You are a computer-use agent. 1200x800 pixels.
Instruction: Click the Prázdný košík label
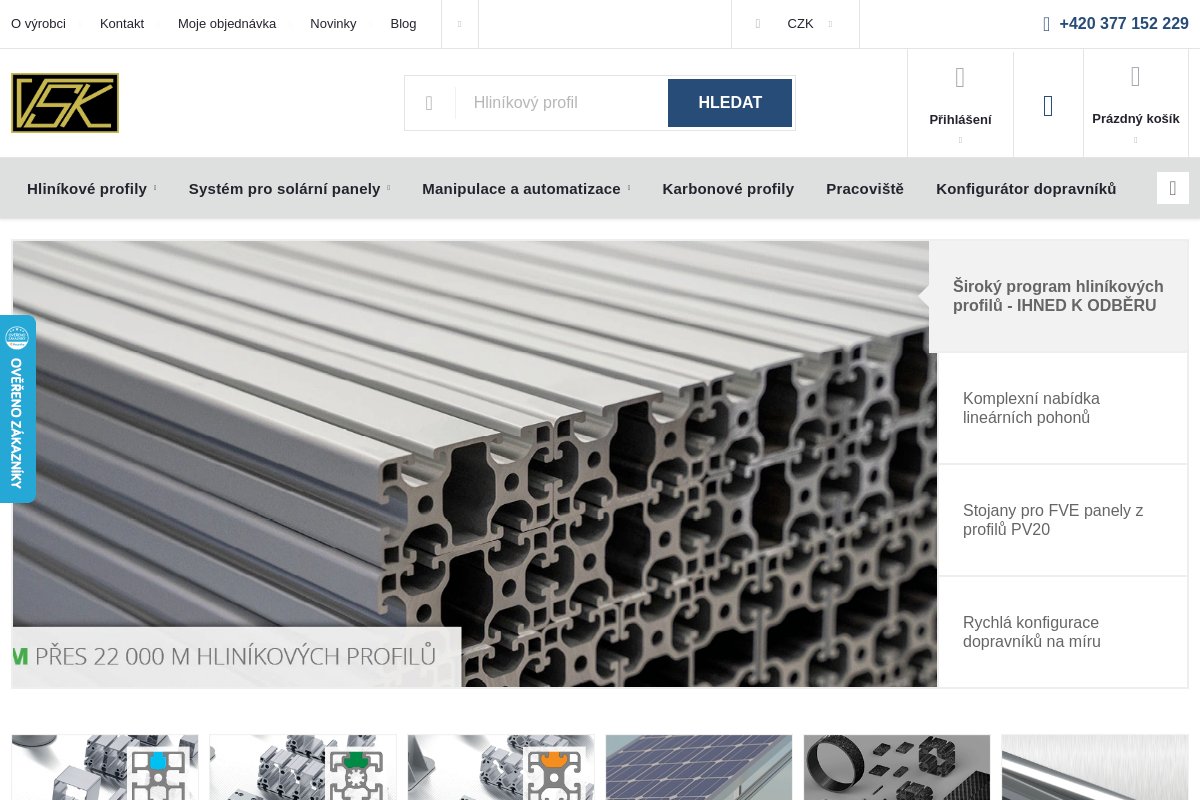[x=1136, y=119]
